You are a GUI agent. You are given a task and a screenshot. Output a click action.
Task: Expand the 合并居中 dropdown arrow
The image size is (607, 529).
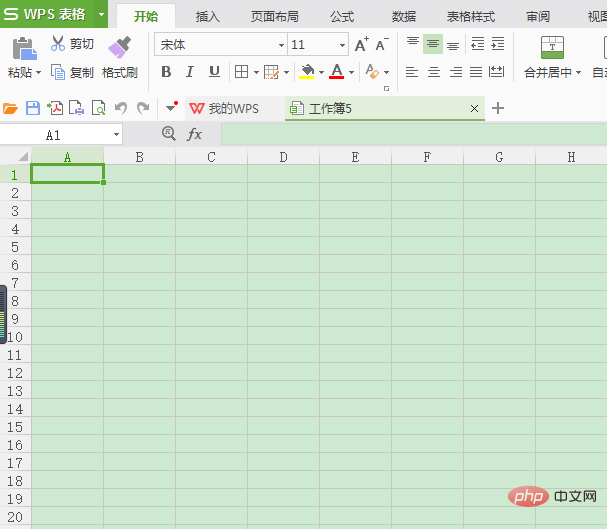click(578, 72)
